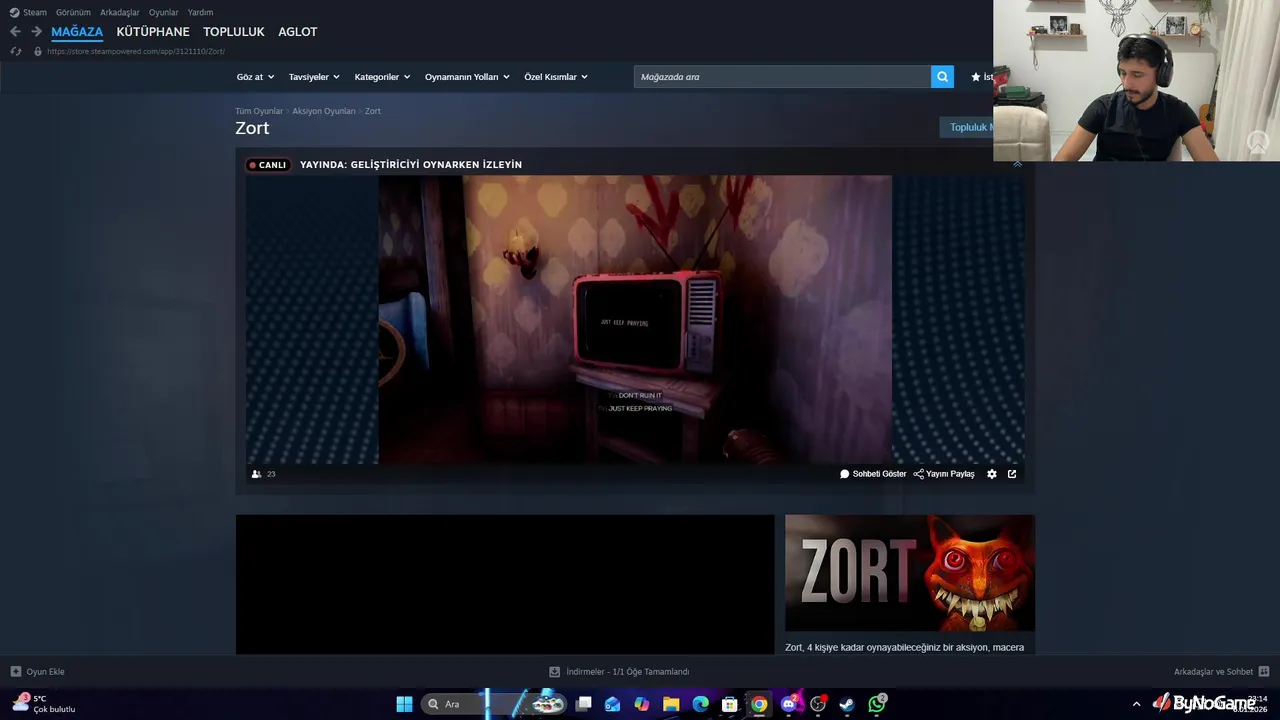Expand the Göz at dropdown
Screen dimensions: 1280x720
254,77
